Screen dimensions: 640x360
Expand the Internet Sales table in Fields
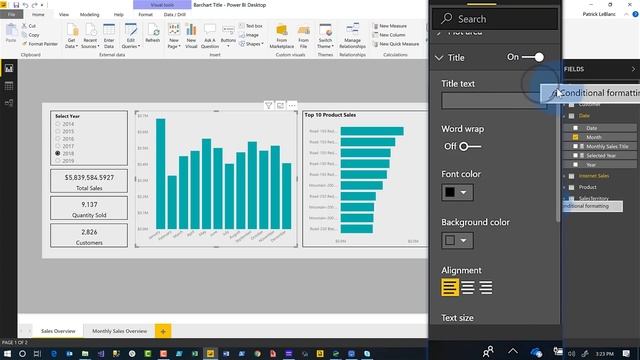[x=565, y=176]
